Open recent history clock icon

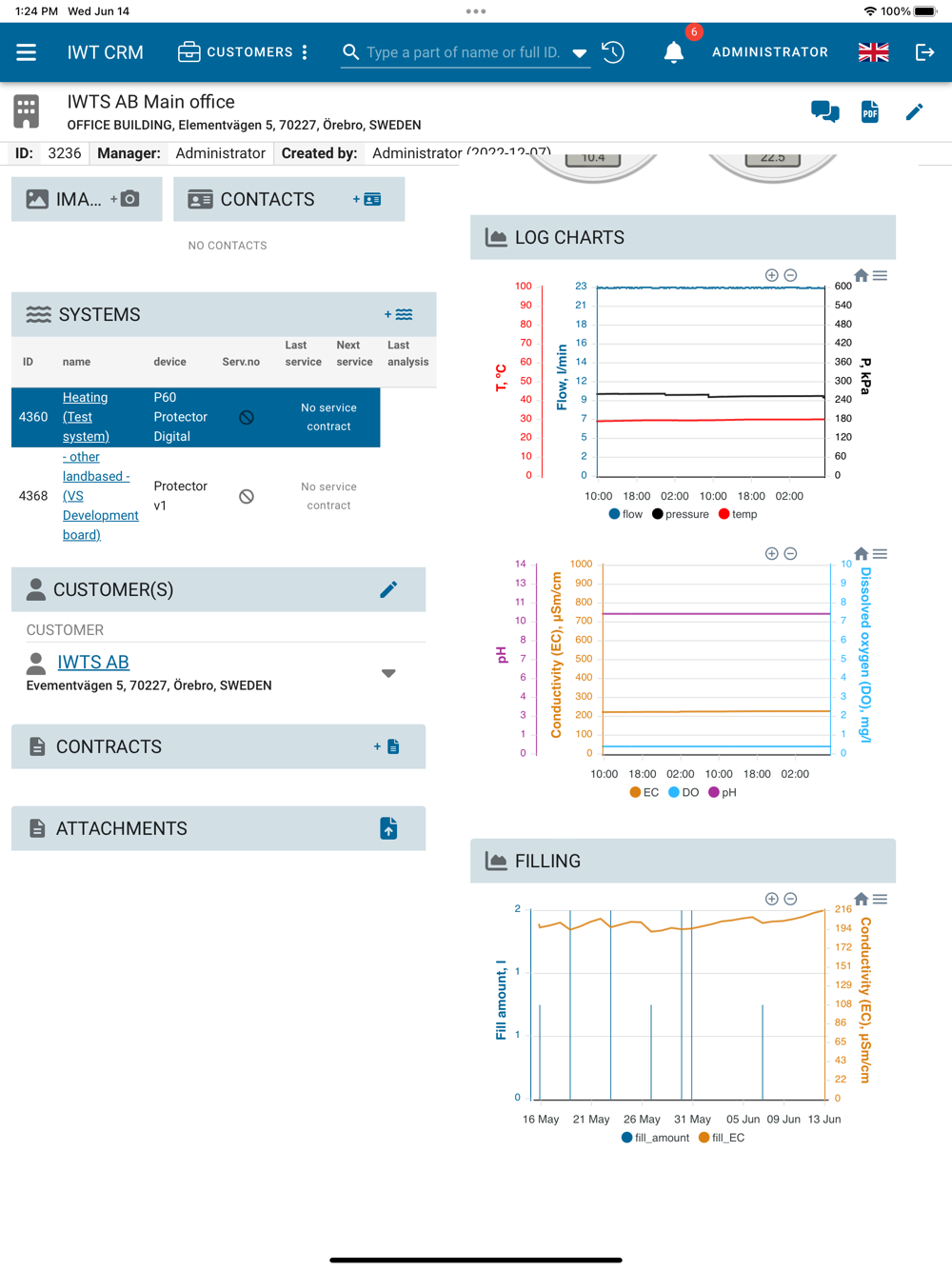coord(613,52)
